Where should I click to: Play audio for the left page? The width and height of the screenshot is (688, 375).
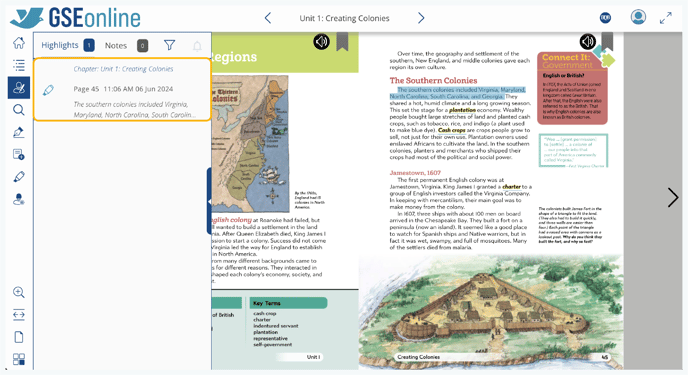point(321,42)
